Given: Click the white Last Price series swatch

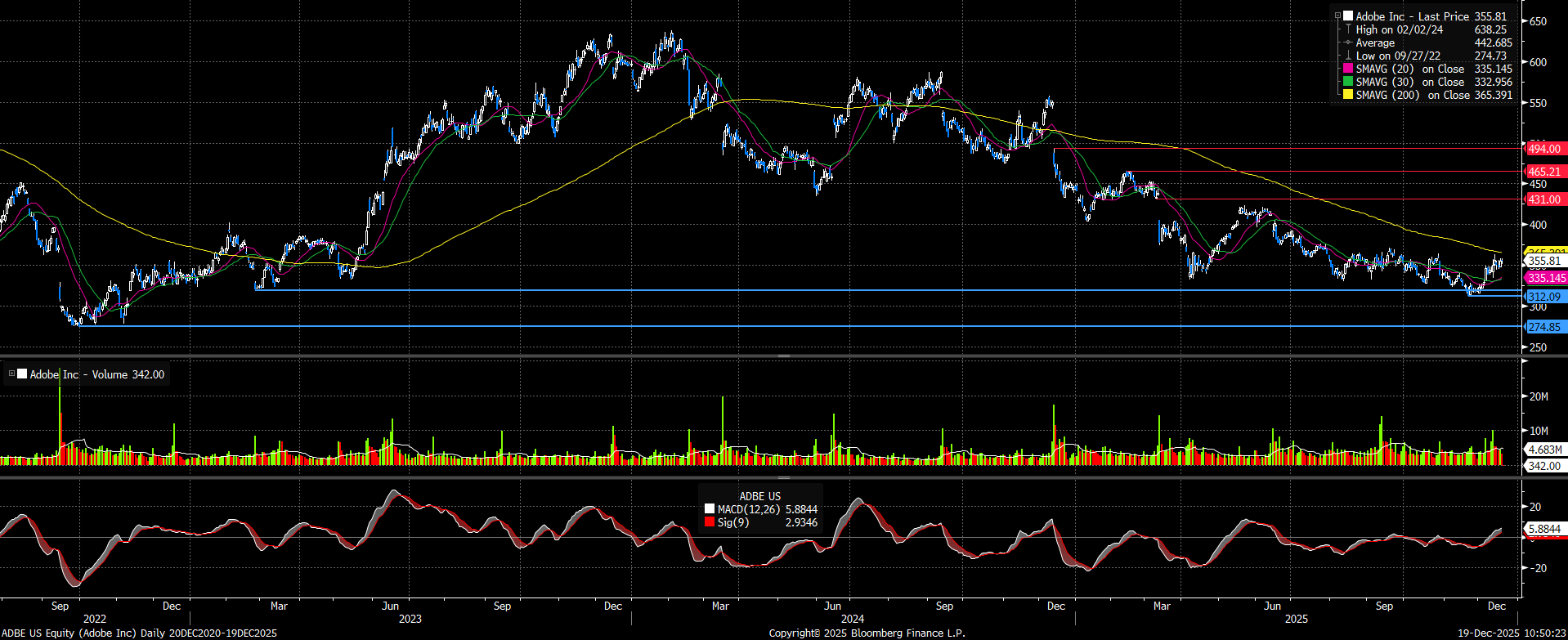Looking at the screenshot, I should (1348, 16).
